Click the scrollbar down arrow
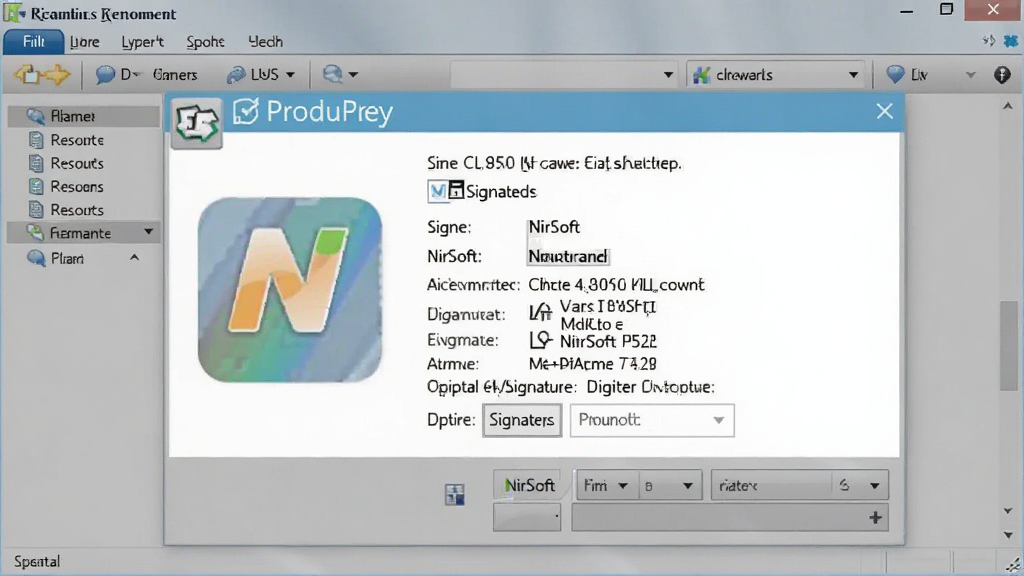 (1008, 535)
